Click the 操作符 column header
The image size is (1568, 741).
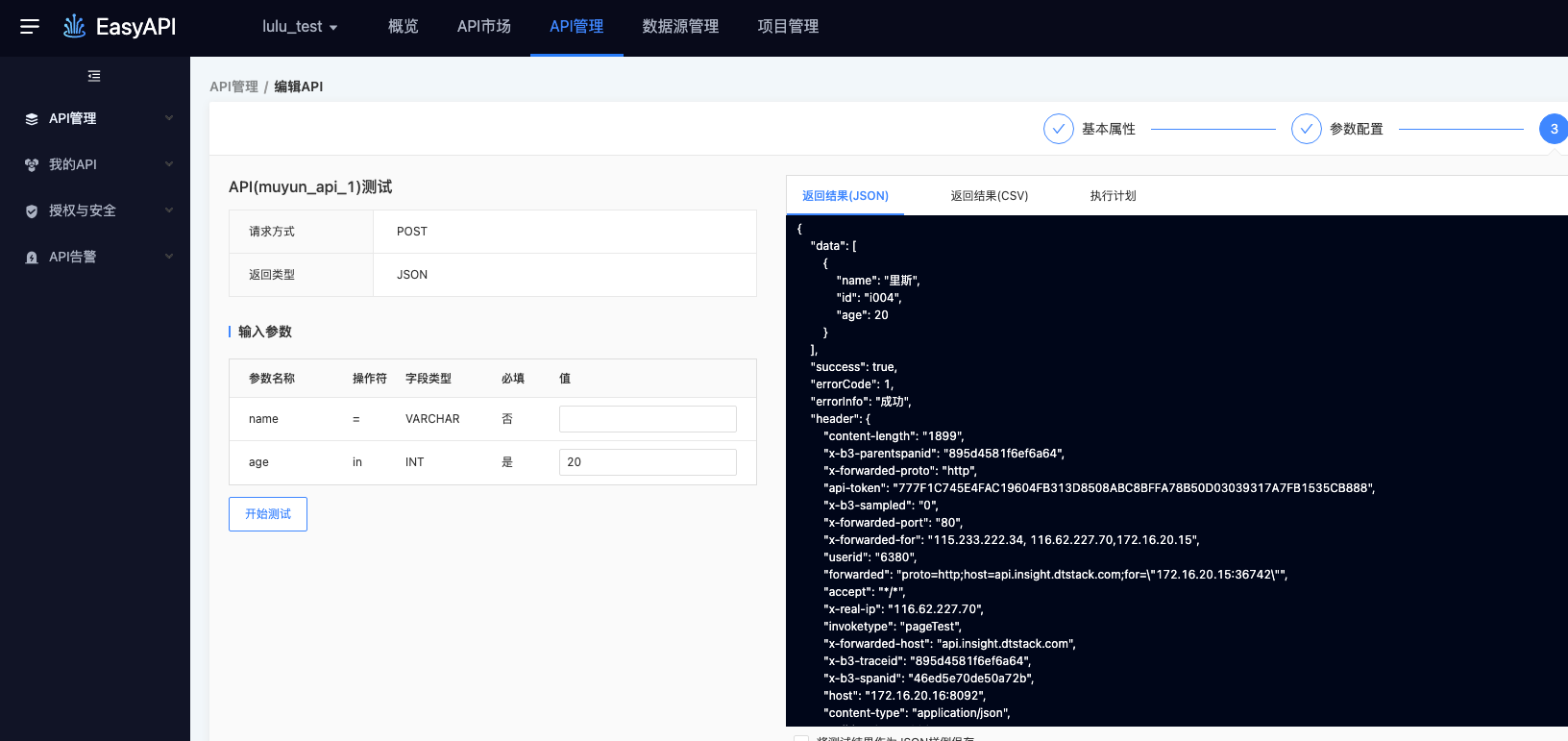pos(370,379)
